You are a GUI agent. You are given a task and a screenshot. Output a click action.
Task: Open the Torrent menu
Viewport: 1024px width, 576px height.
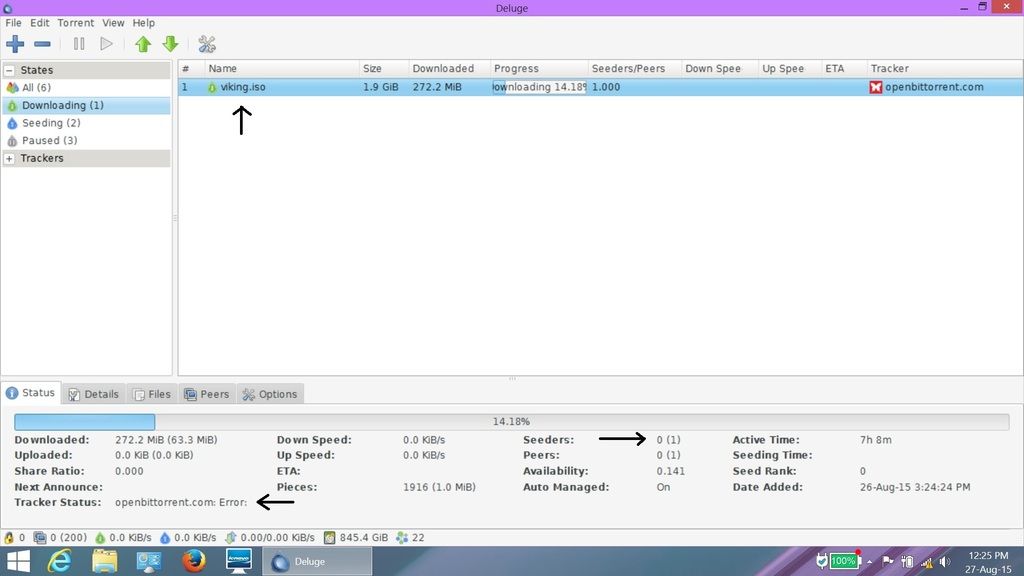75,23
